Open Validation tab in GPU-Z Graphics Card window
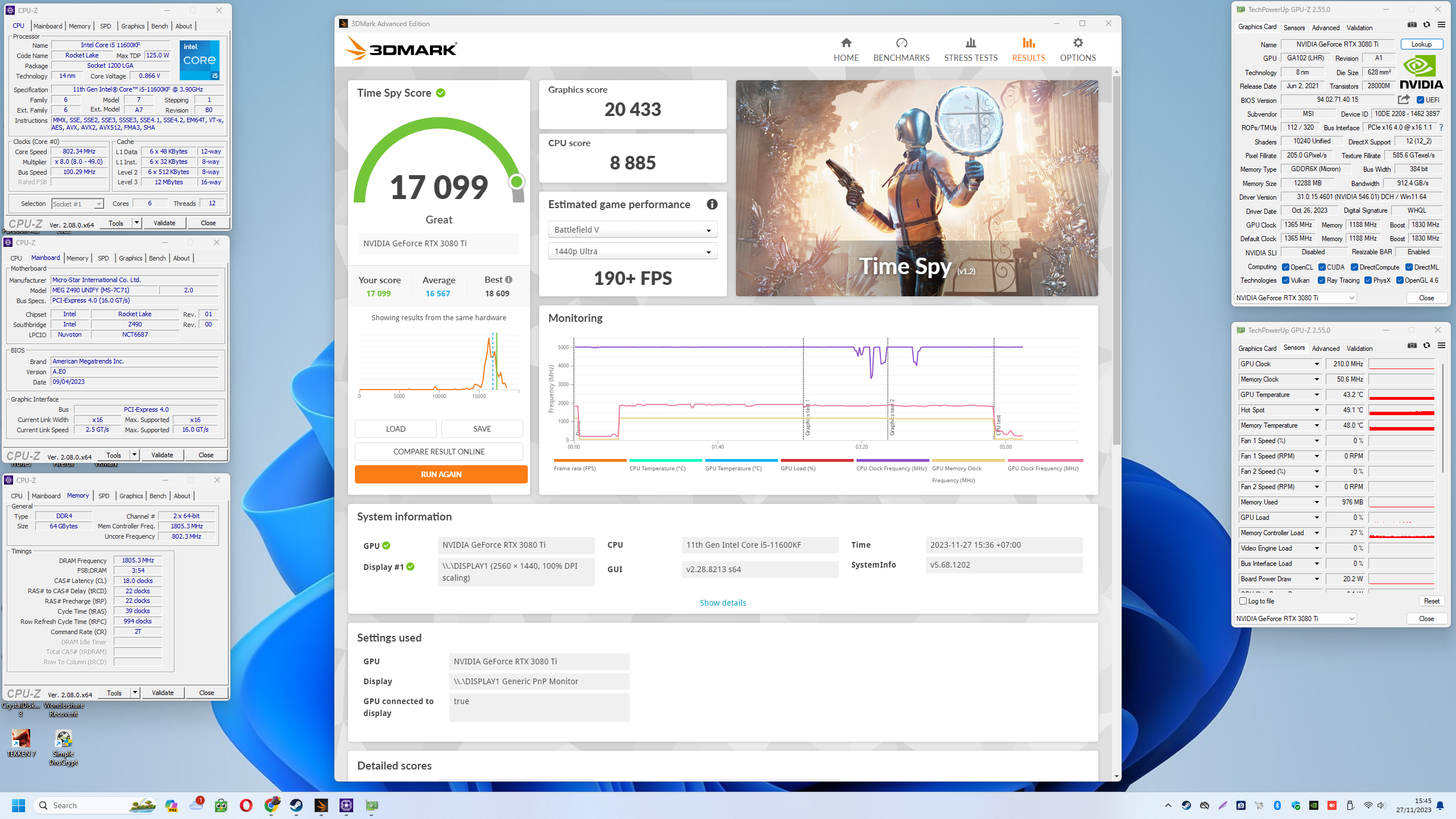This screenshot has height=819, width=1456. coord(1359,27)
